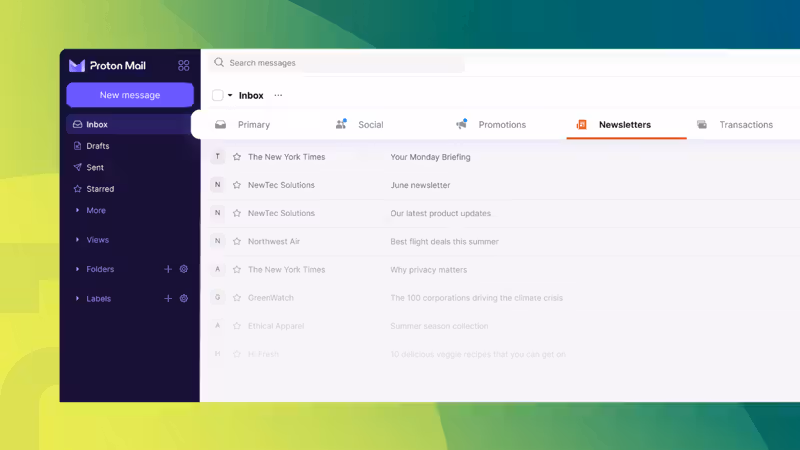Screen dimensions: 800x450
Task: Tick the select all messages checkbox
Action: click(x=217, y=95)
